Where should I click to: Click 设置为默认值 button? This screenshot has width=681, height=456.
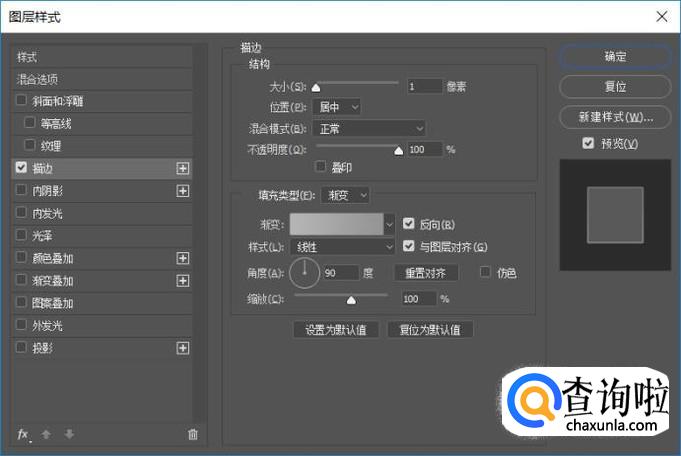click(x=336, y=330)
